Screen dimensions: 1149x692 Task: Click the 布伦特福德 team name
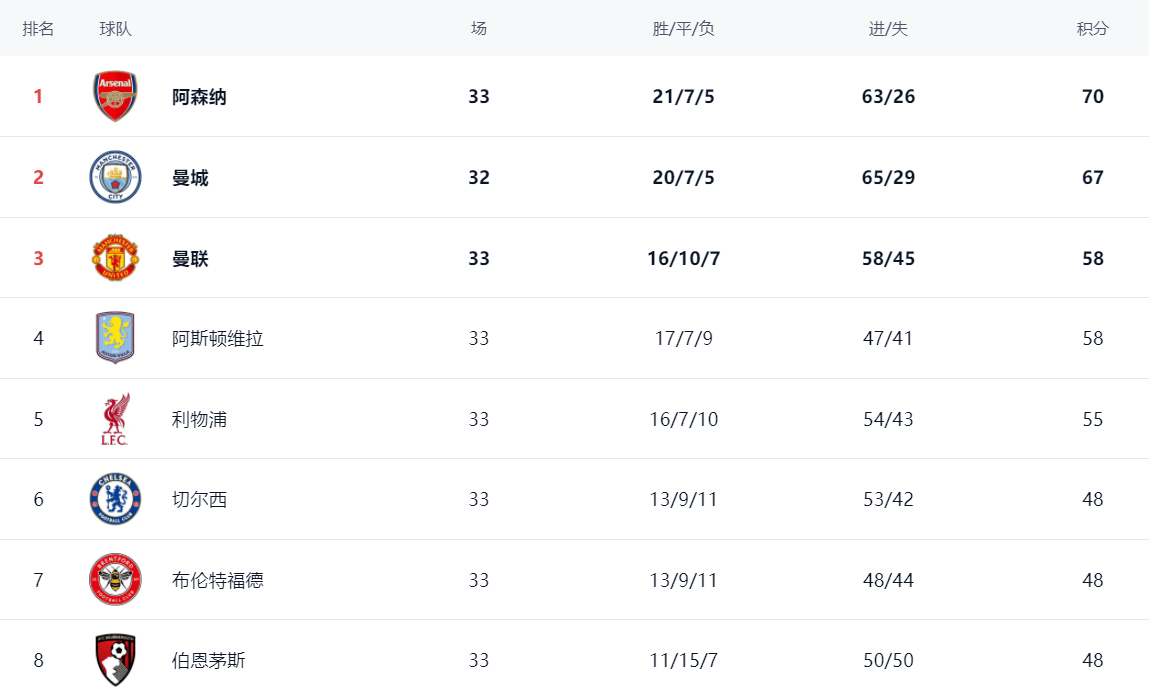click(217, 581)
